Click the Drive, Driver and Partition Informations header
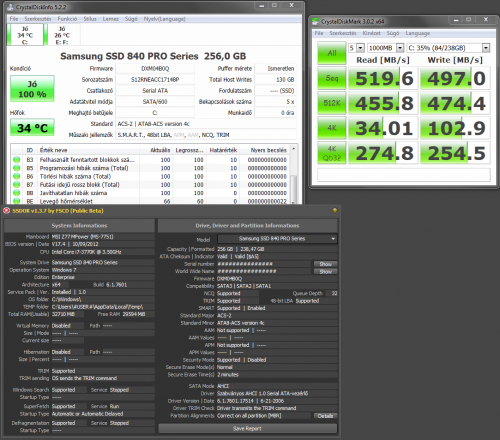The width and height of the screenshot is (500, 440). coord(247,226)
